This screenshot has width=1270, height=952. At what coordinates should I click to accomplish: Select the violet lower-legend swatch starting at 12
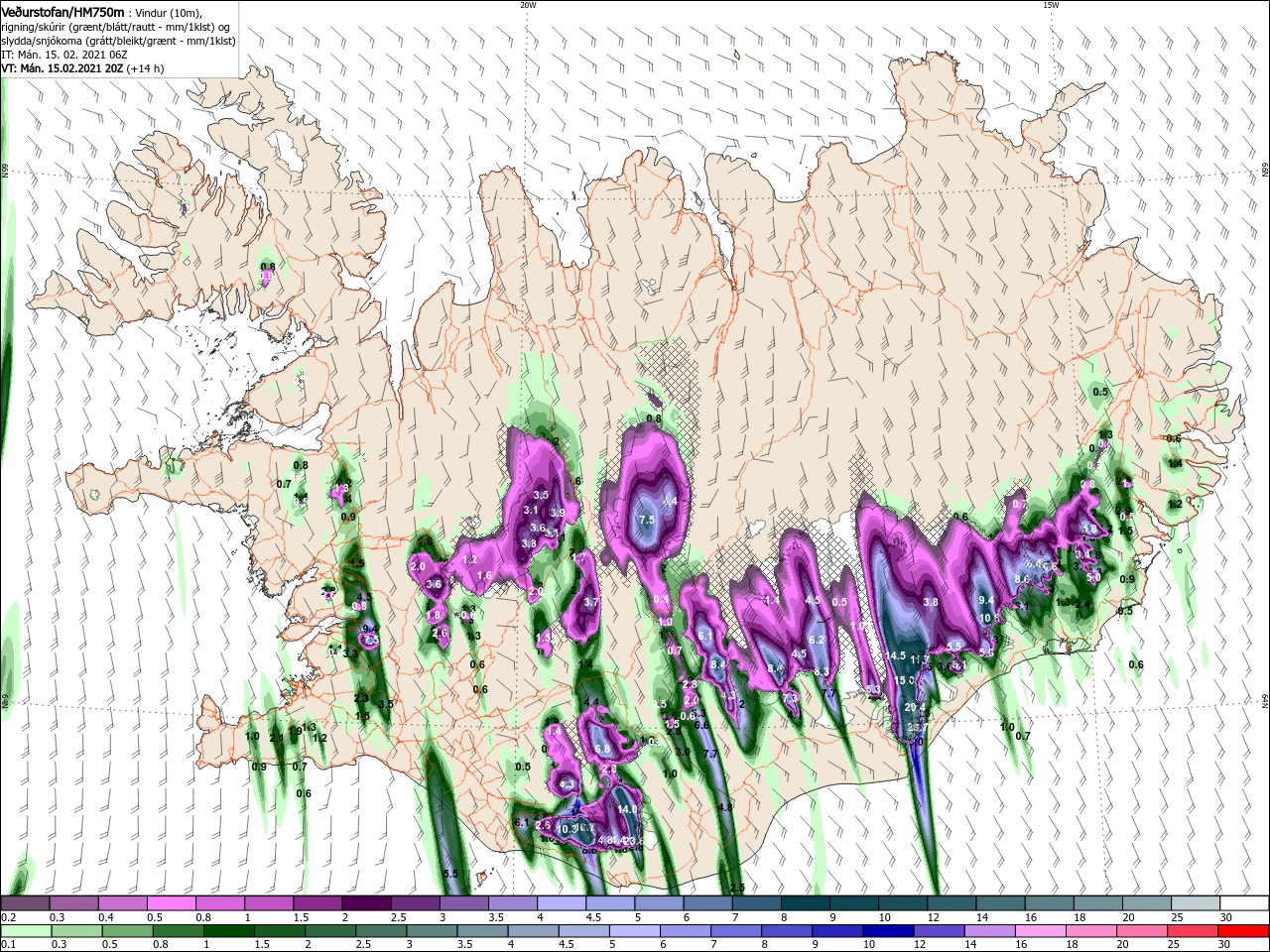(x=939, y=932)
